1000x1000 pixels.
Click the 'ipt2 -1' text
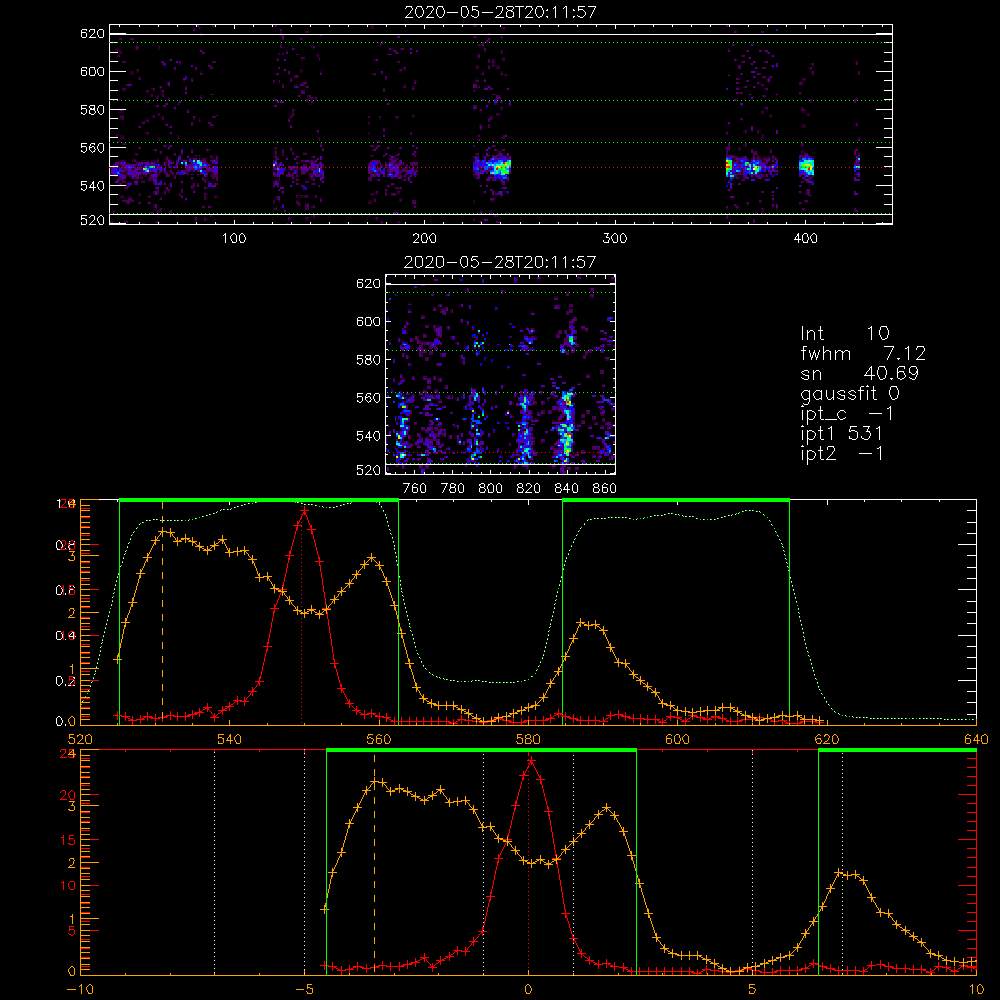(842, 453)
